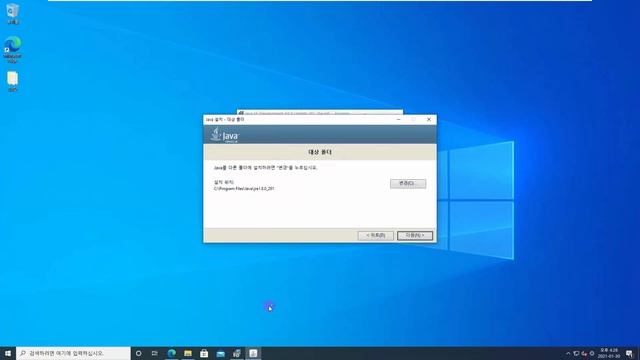This screenshot has height=360, width=640.
Task: Click the Change (변경) button in Java installer
Action: coord(408,183)
